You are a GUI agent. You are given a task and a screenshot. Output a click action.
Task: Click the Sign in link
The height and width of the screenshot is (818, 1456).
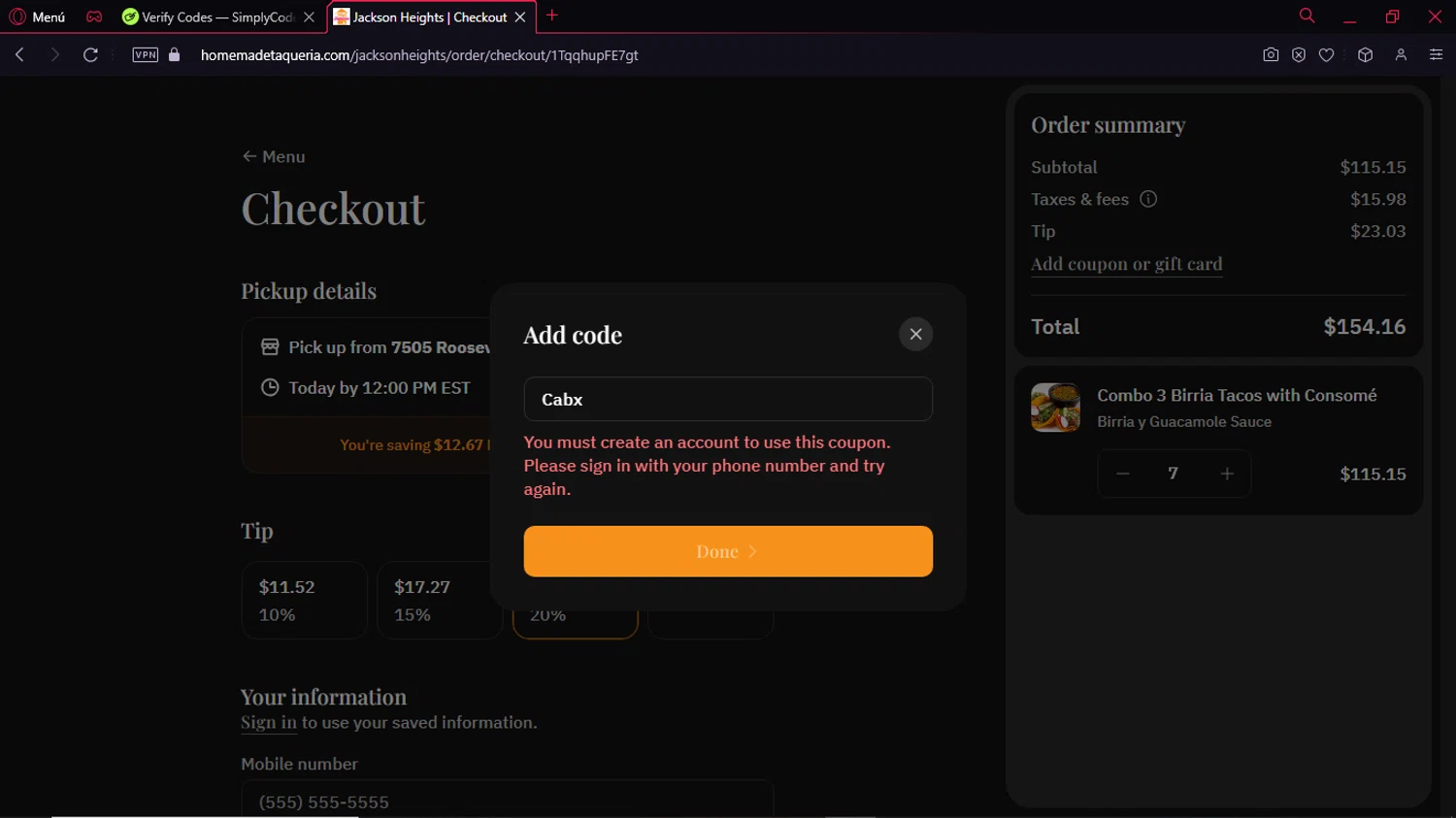[269, 723]
